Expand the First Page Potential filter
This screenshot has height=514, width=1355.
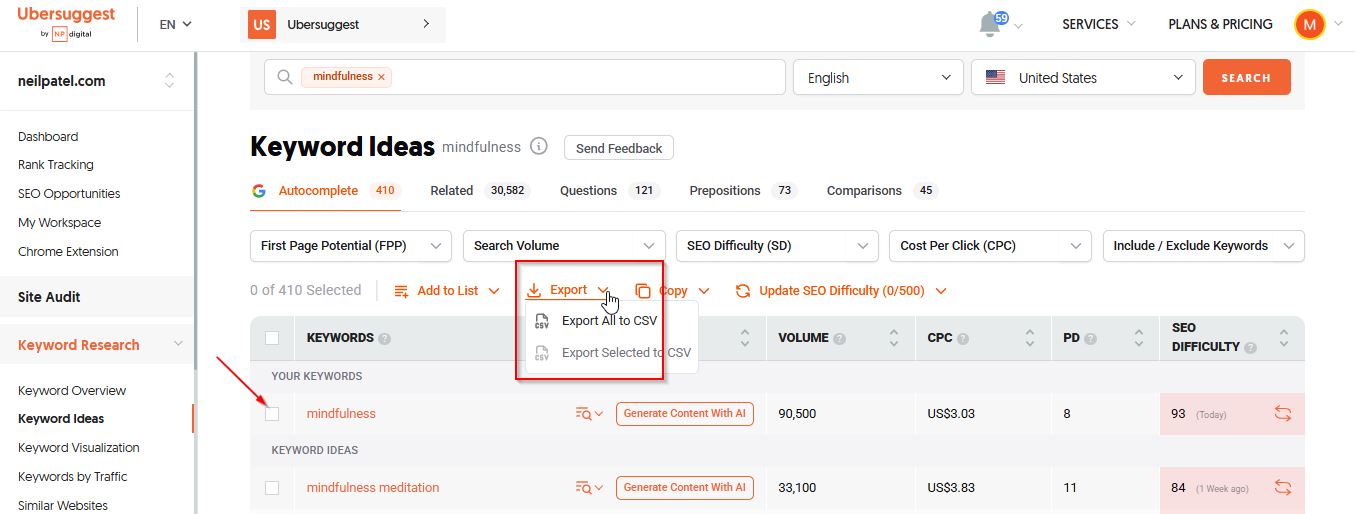(350, 245)
